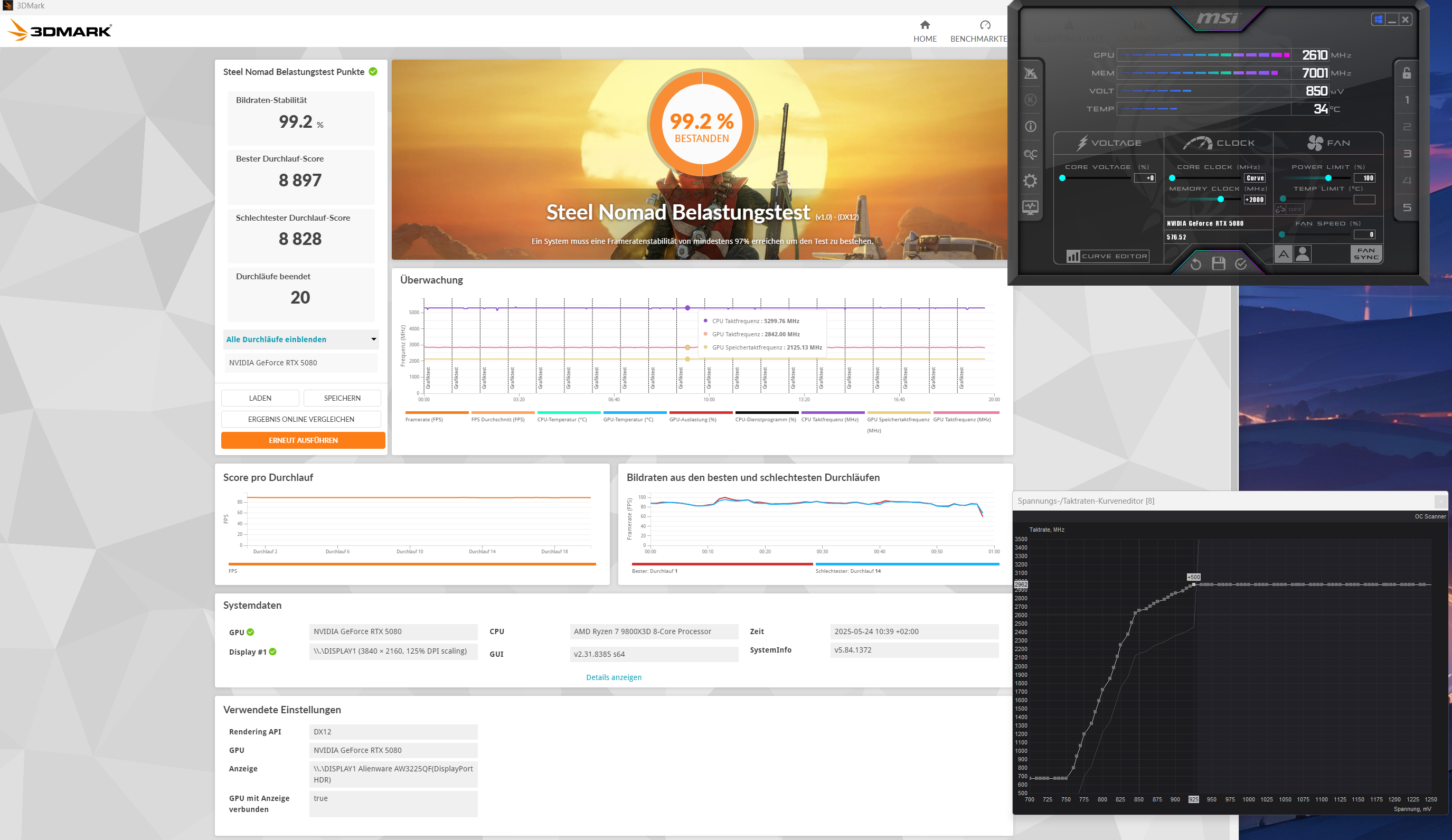Click the ERNEUT AUSFÜHREN button
The width and height of the screenshot is (1452, 840).
pyautogui.click(x=303, y=440)
